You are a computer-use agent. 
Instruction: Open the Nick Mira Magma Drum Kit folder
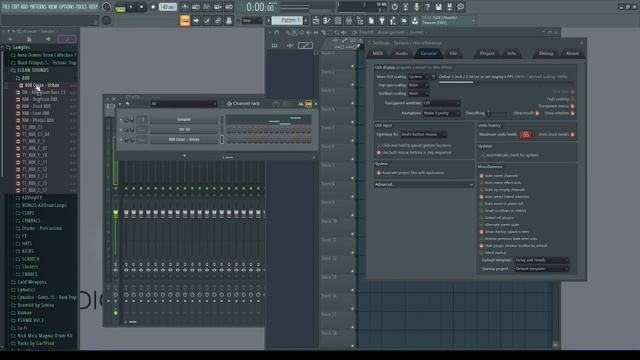tap(44, 336)
